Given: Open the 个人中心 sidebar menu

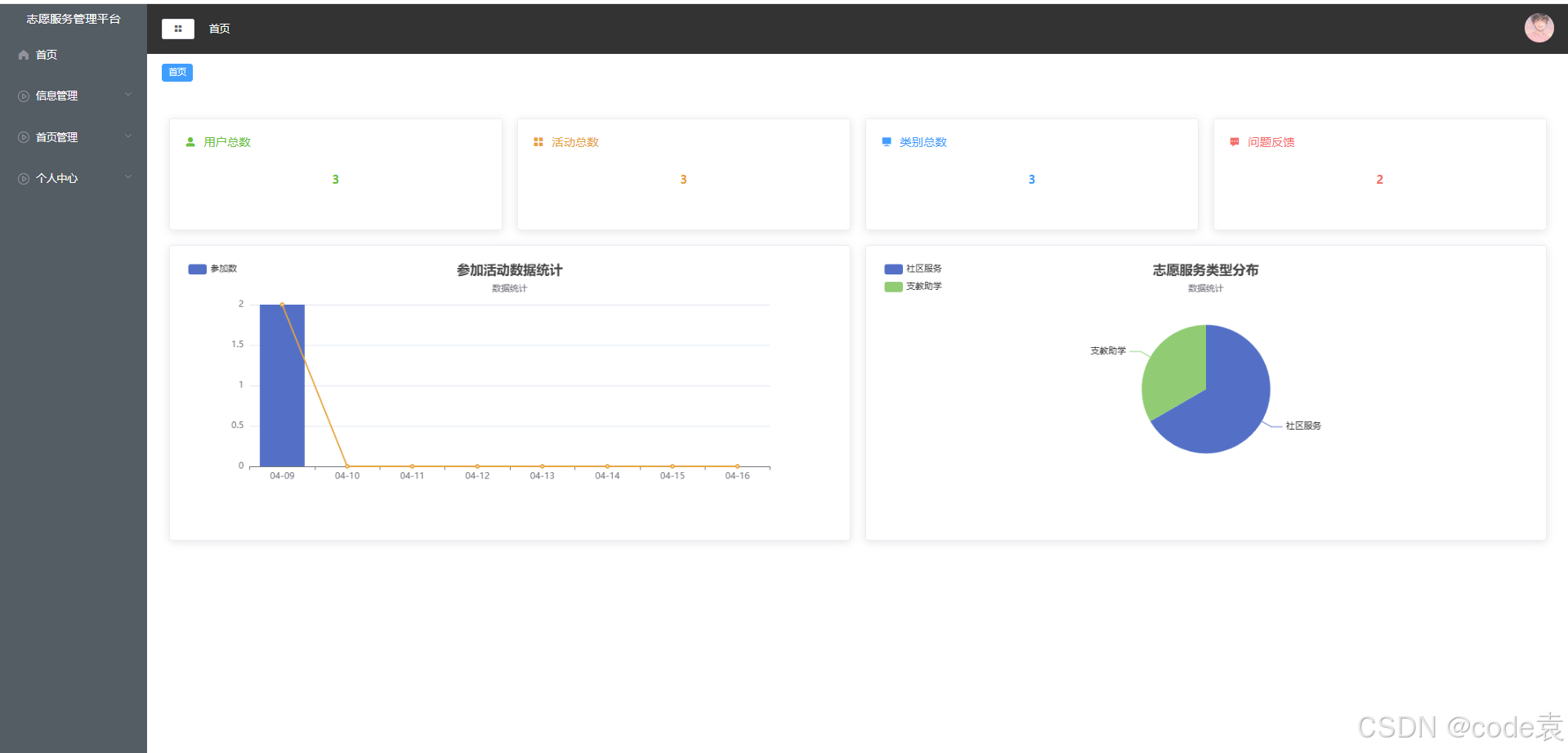Looking at the screenshot, I should click(x=74, y=178).
